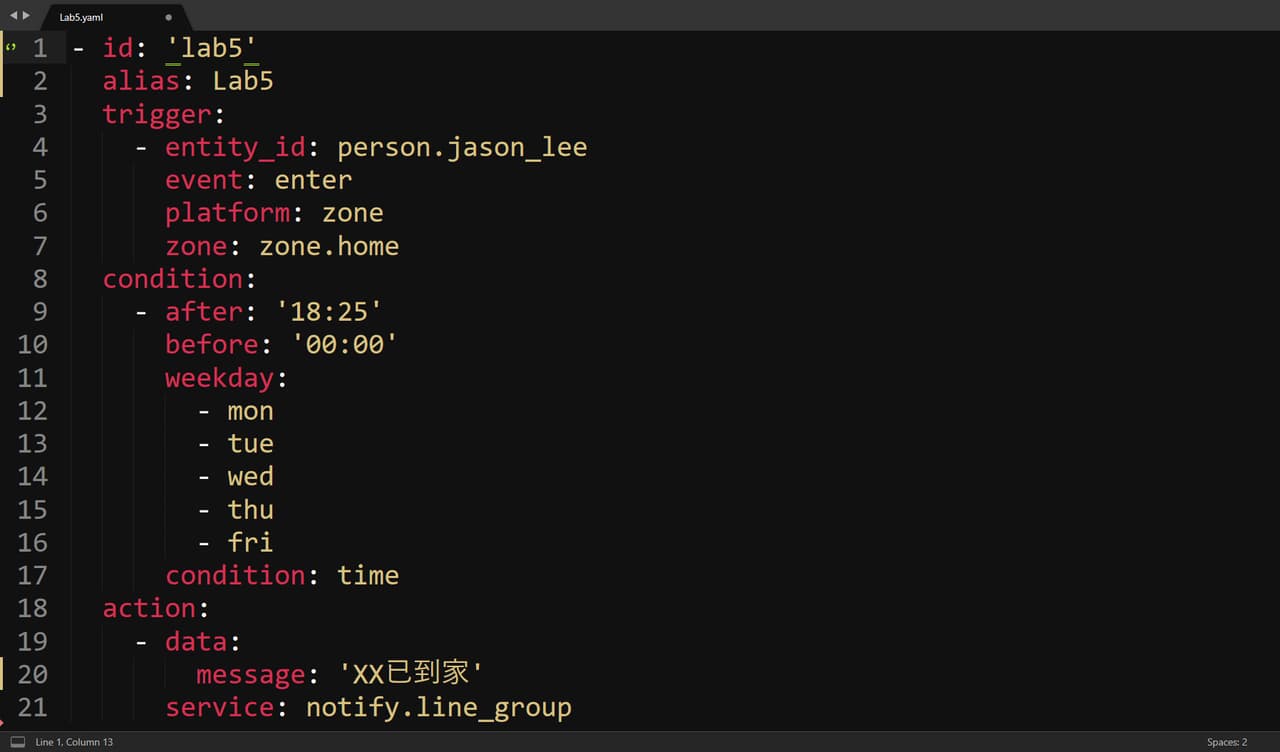The width and height of the screenshot is (1280, 752).
Task: Open the Spaces: 2 indentation menu
Action: [x=1226, y=742]
